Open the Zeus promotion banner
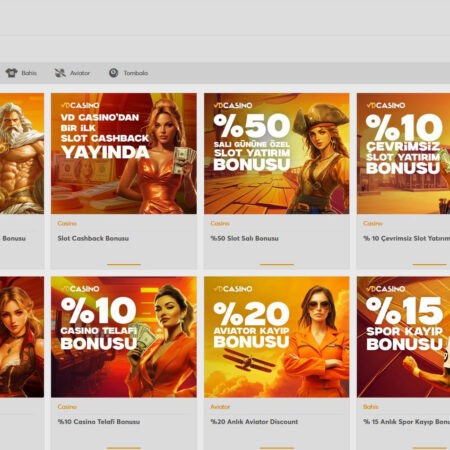Viewport: 450px width, 450px height. (22, 153)
